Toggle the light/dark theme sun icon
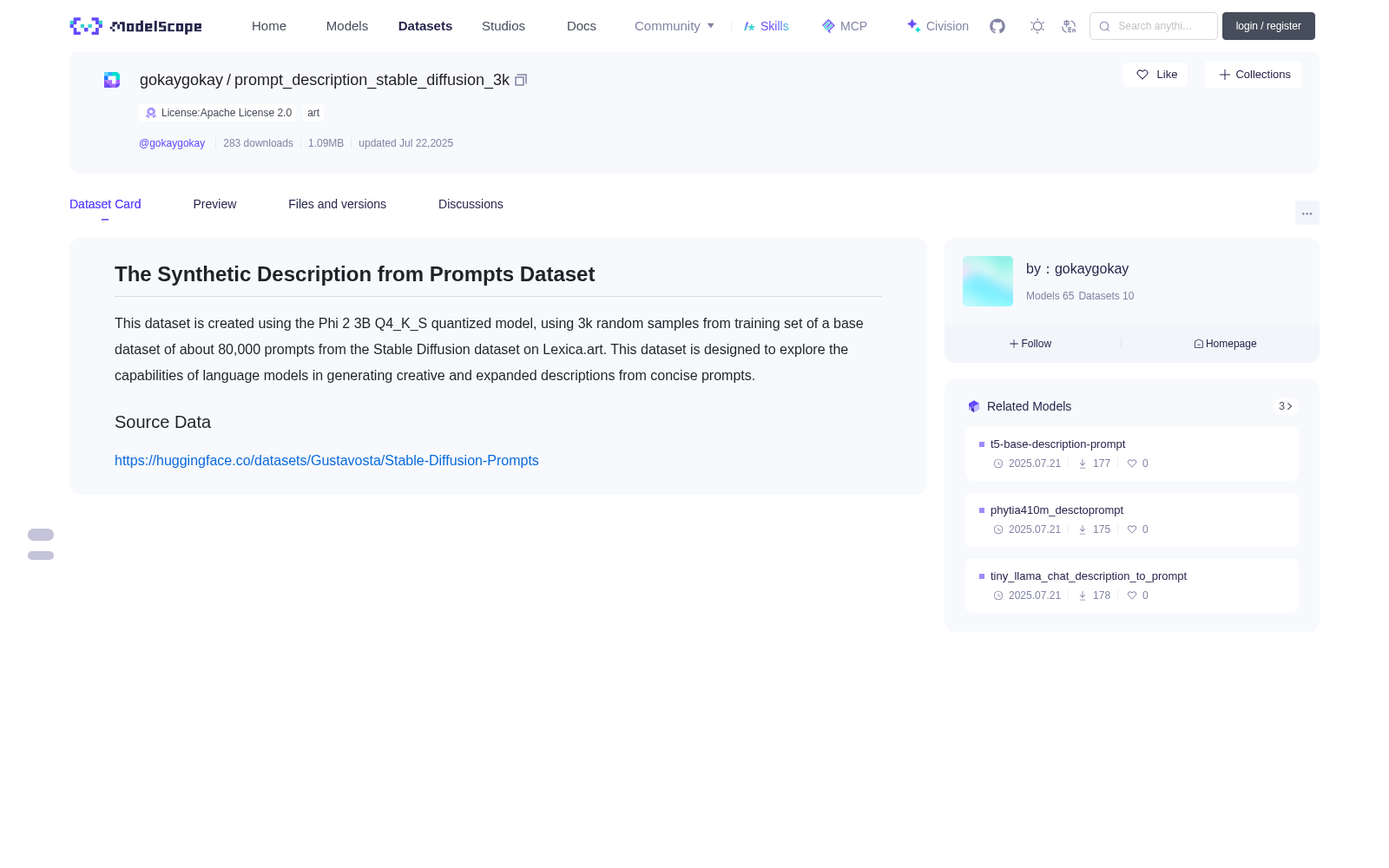 point(1037,26)
